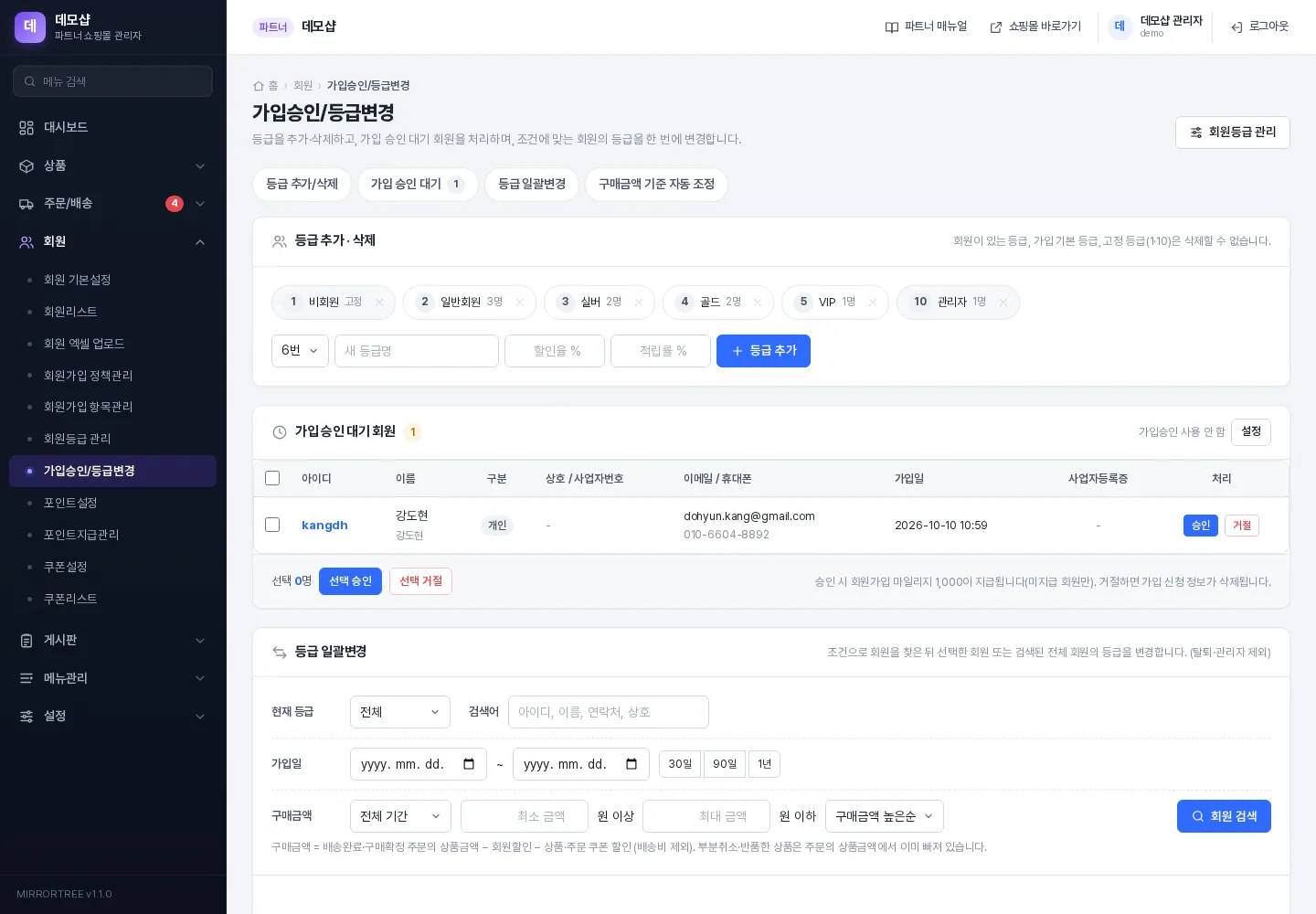
Task: Click the logout arrow icon
Action: click(1236, 27)
